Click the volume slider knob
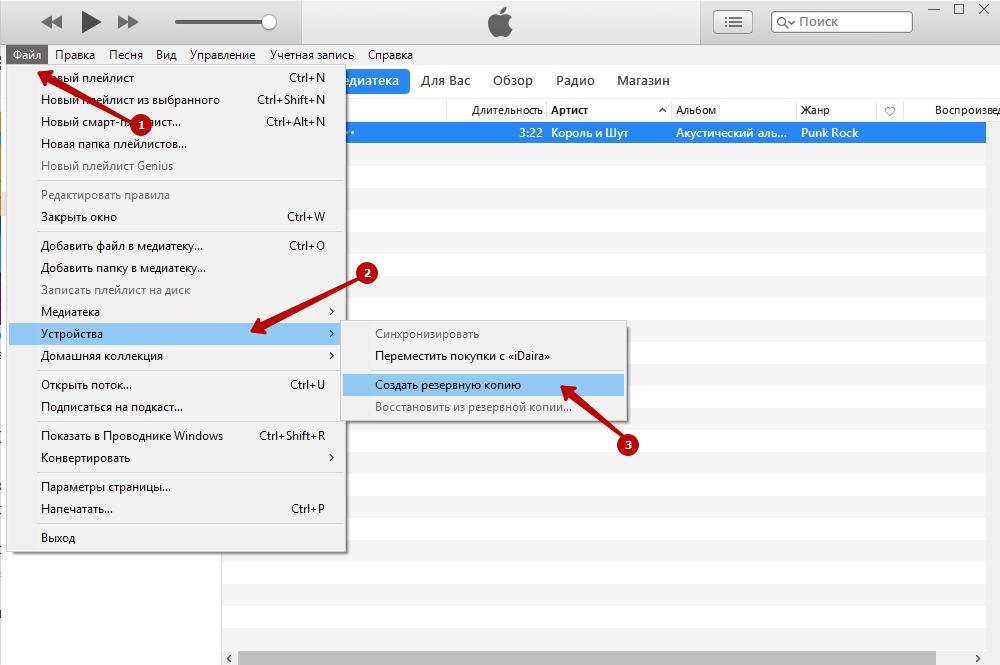This screenshot has height=665, width=1000. click(268, 22)
